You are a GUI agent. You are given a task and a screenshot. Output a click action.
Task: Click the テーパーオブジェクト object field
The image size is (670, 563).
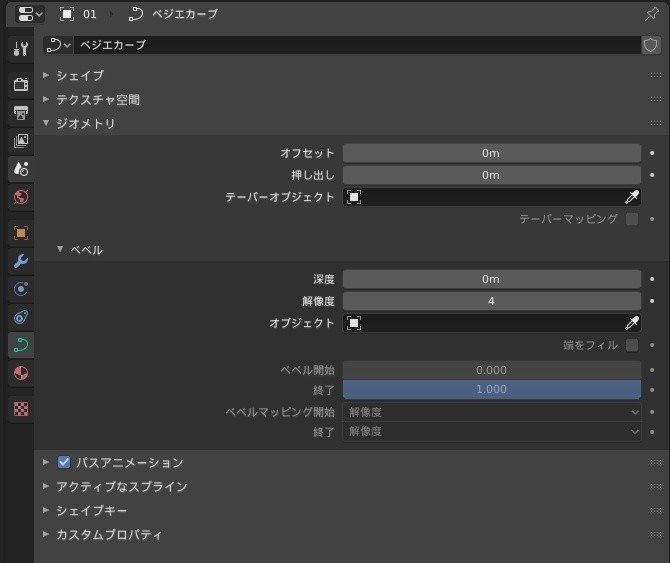[x=483, y=197]
